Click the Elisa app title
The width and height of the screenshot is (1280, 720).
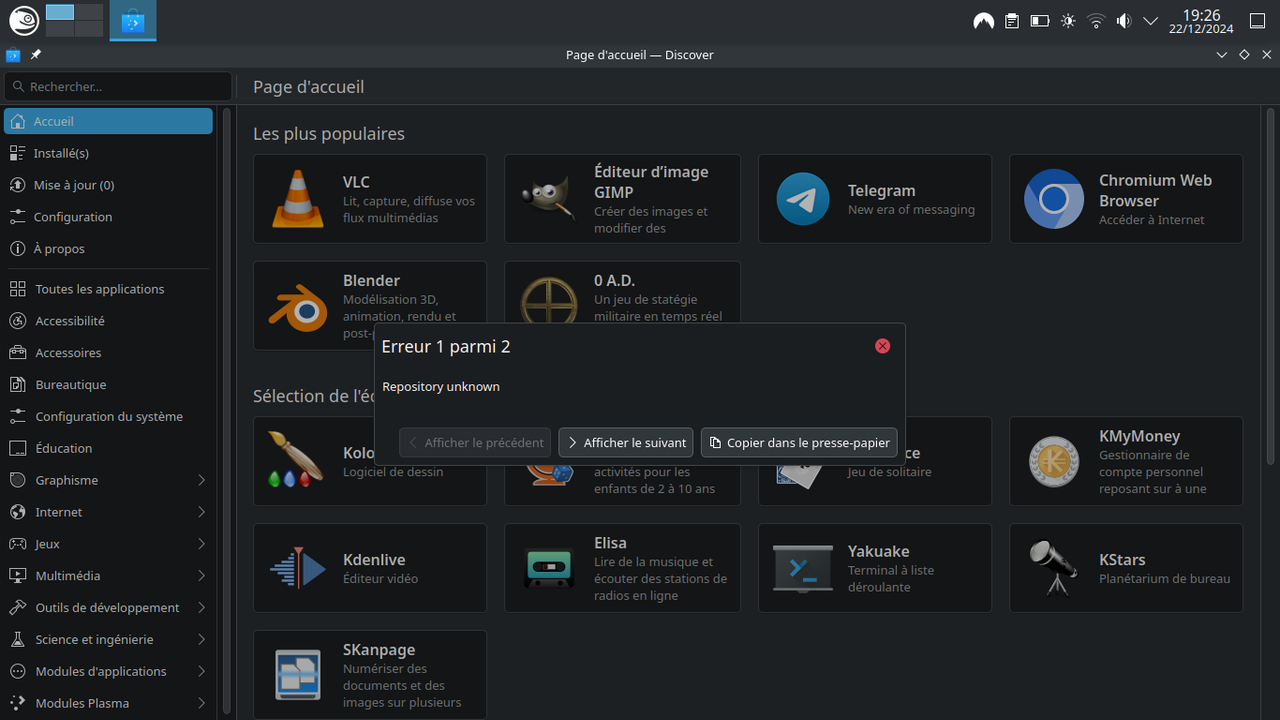coord(610,543)
